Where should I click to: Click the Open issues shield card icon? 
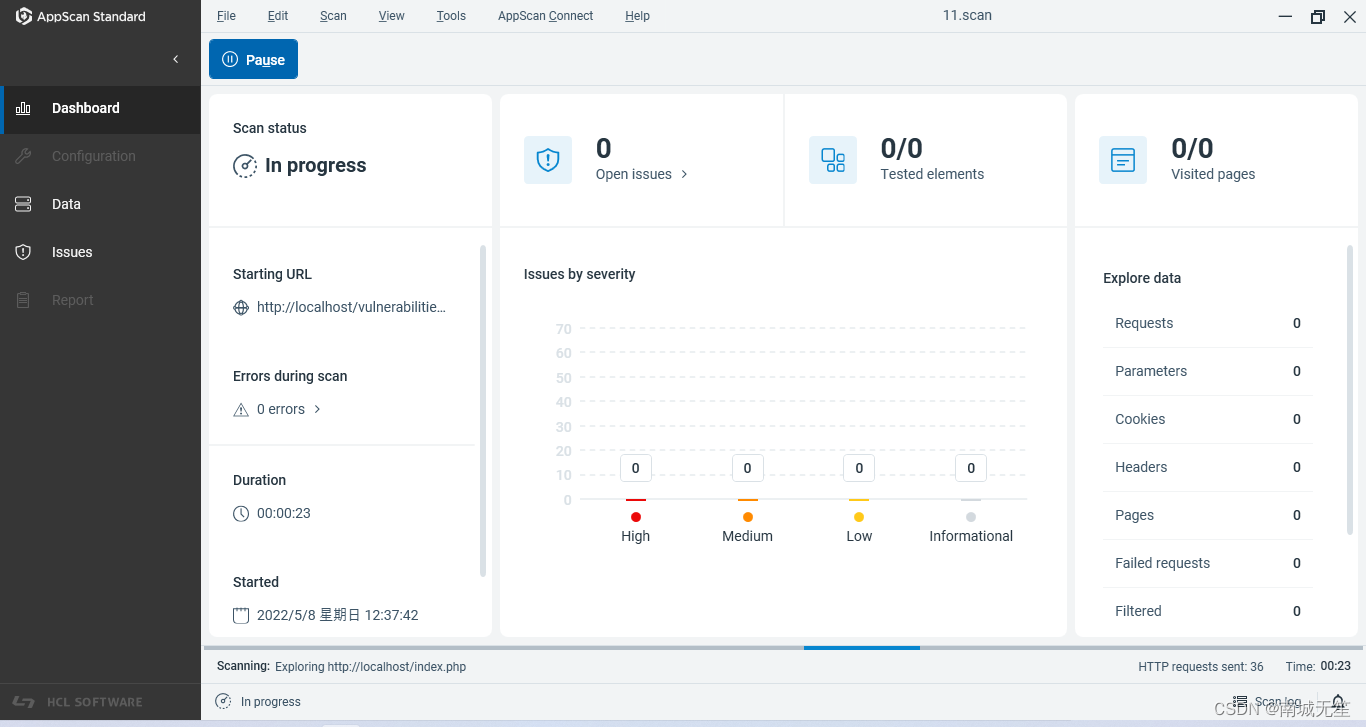click(x=548, y=160)
